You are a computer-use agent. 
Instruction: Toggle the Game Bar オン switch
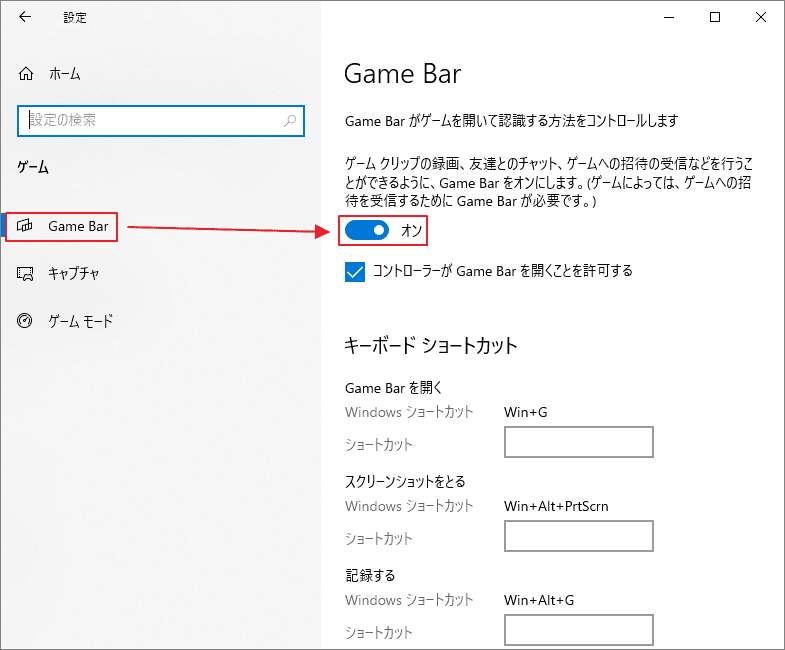pyautogui.click(x=367, y=230)
